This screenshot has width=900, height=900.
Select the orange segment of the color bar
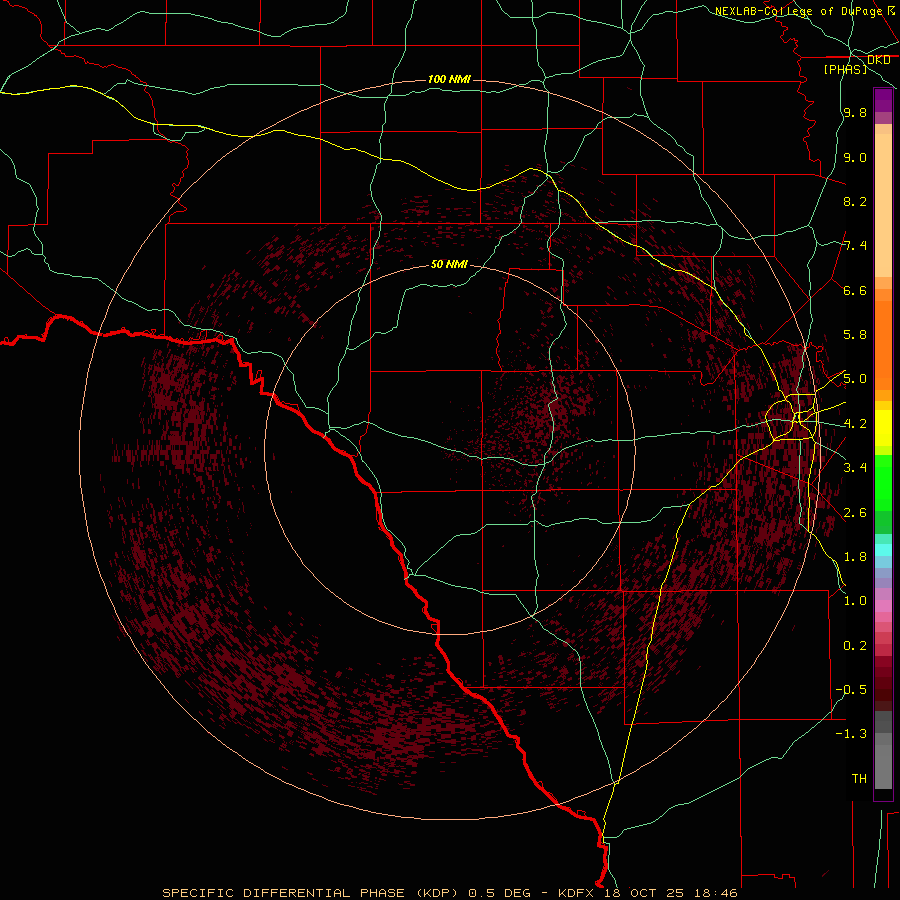883,345
